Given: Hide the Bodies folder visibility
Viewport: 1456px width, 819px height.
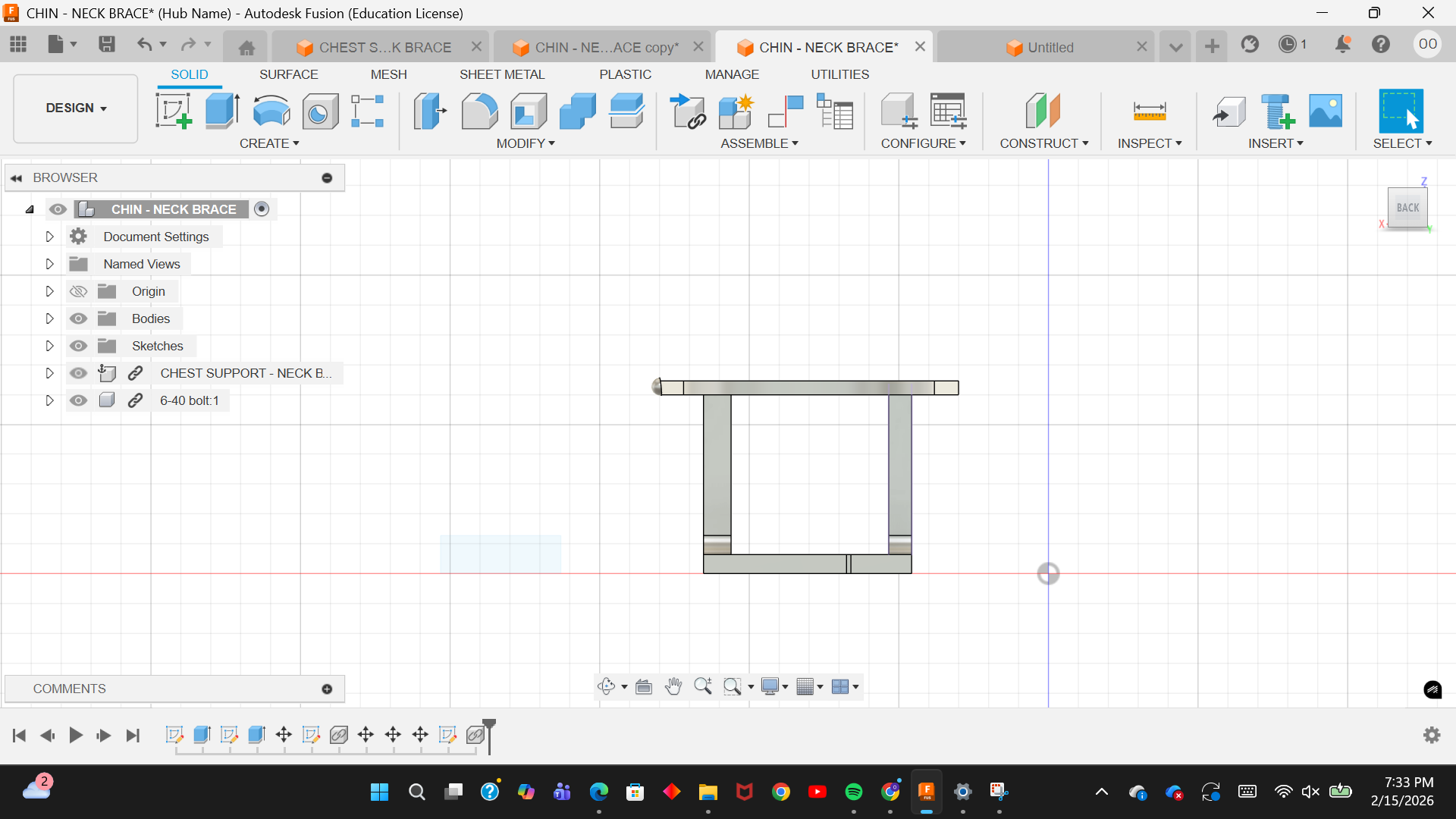Looking at the screenshot, I should 78,318.
